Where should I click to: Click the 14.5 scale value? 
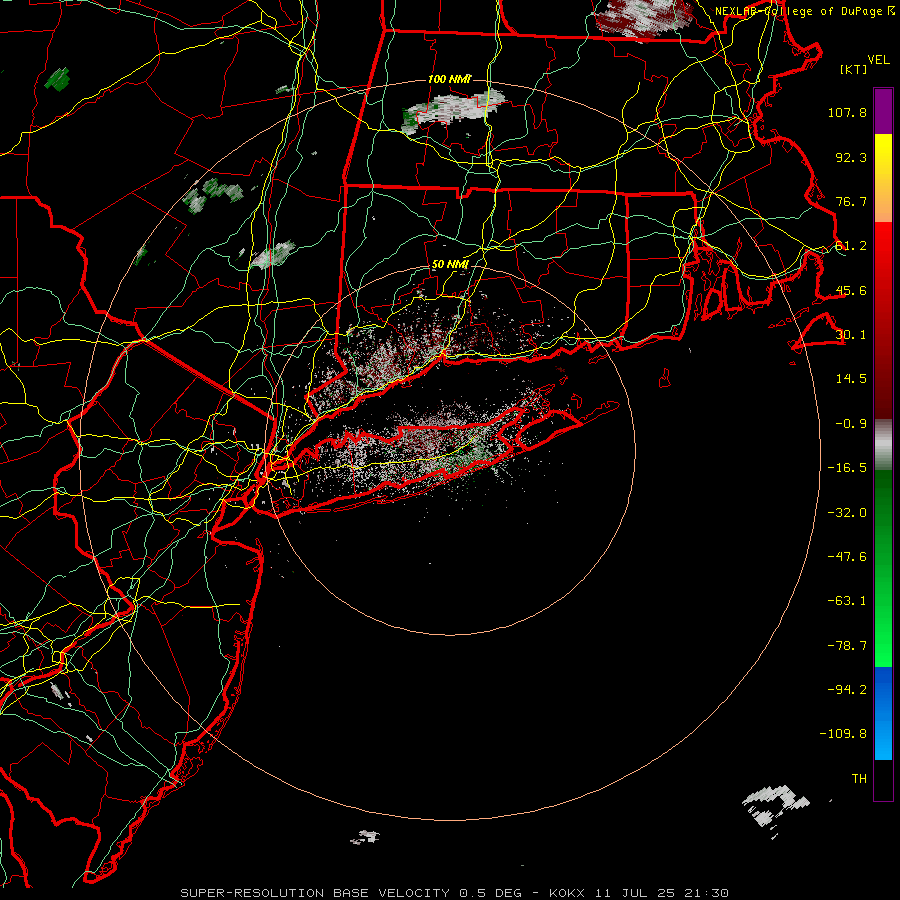851,379
